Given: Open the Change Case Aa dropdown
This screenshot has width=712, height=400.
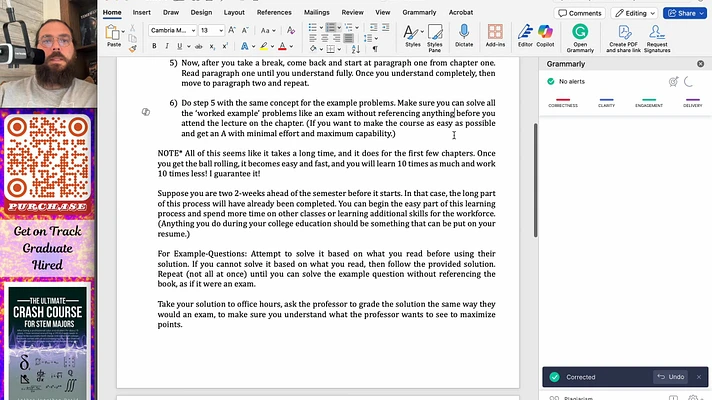Looking at the screenshot, I should [x=267, y=30].
